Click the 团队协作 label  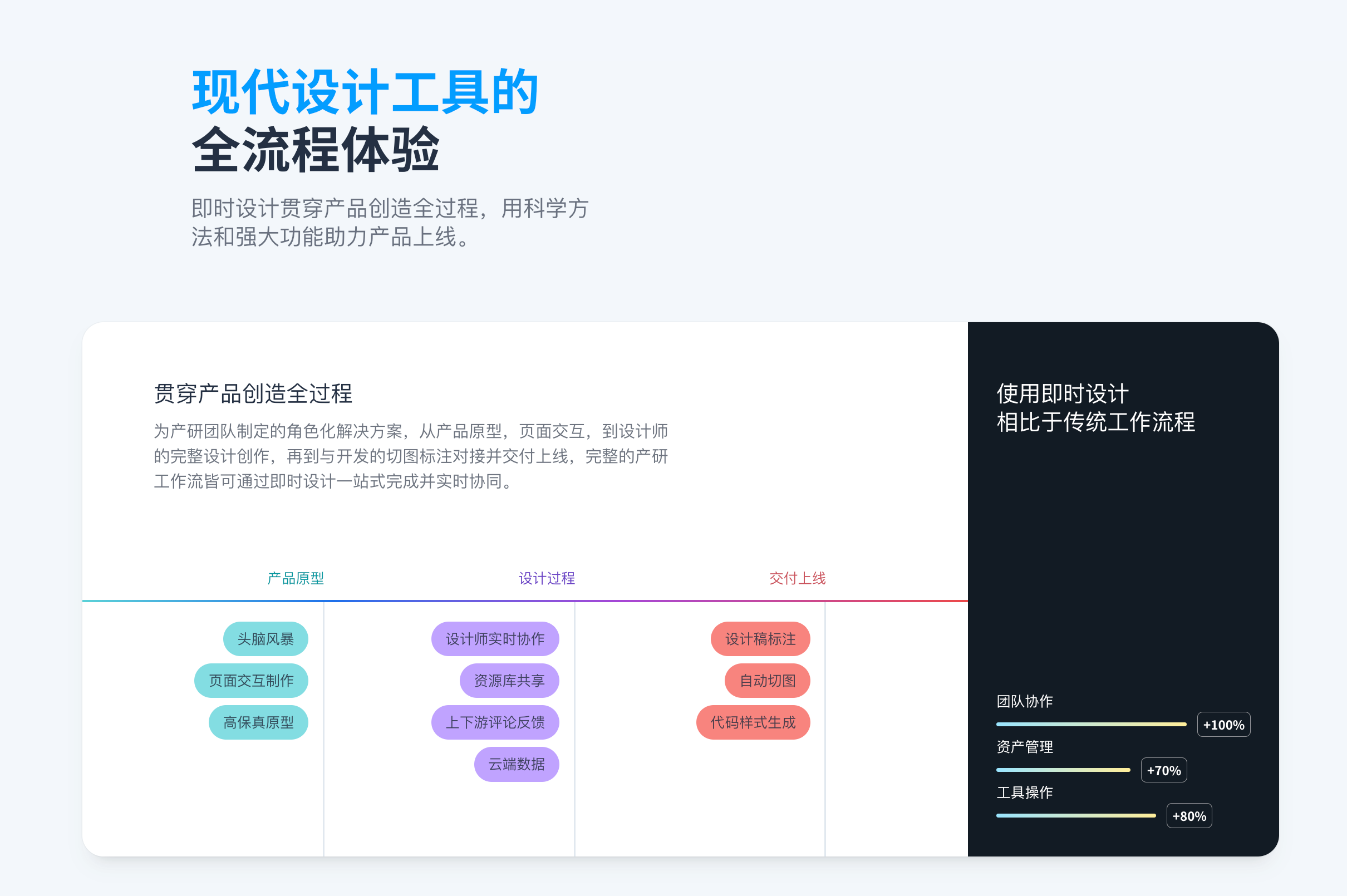coord(1025,701)
